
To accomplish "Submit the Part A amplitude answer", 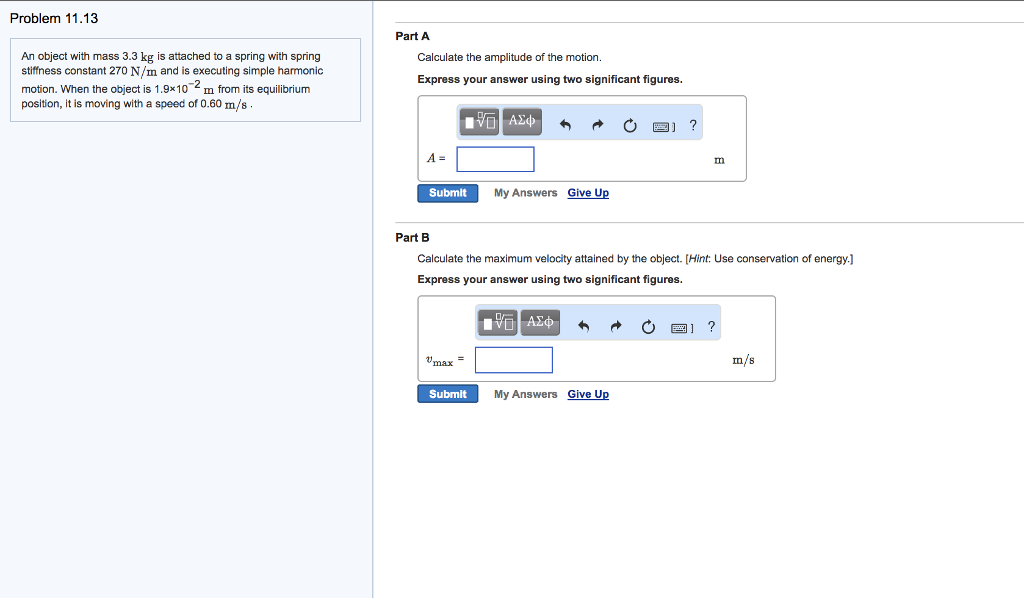I will point(447,193).
